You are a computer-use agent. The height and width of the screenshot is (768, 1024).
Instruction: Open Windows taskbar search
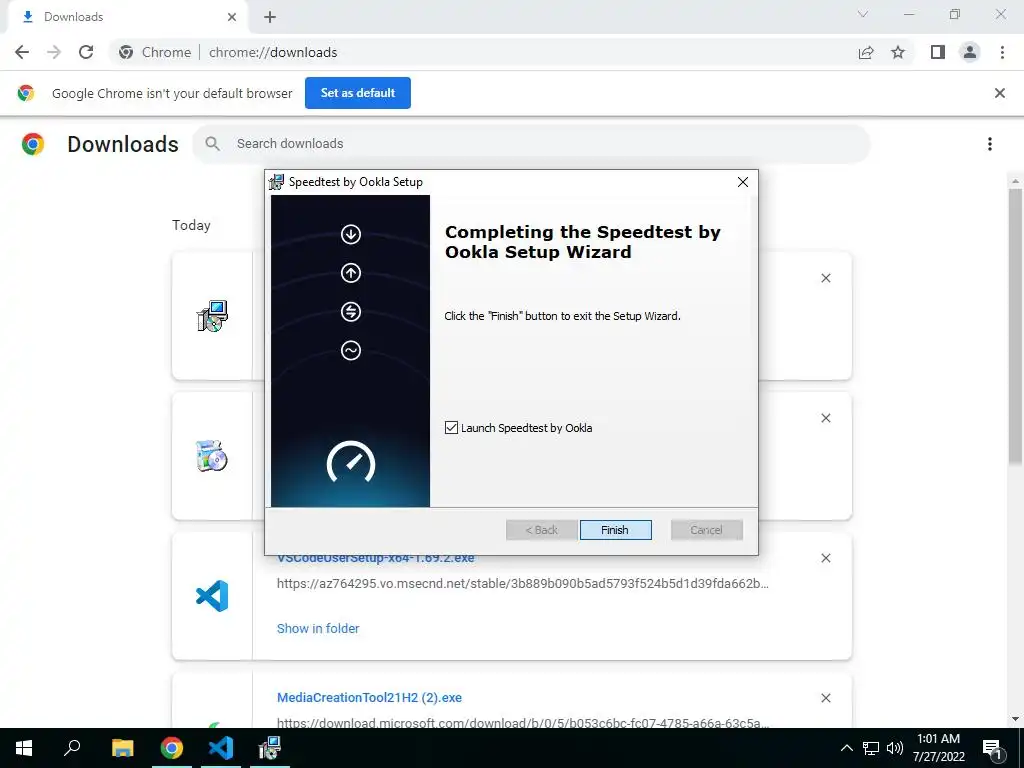(72, 748)
